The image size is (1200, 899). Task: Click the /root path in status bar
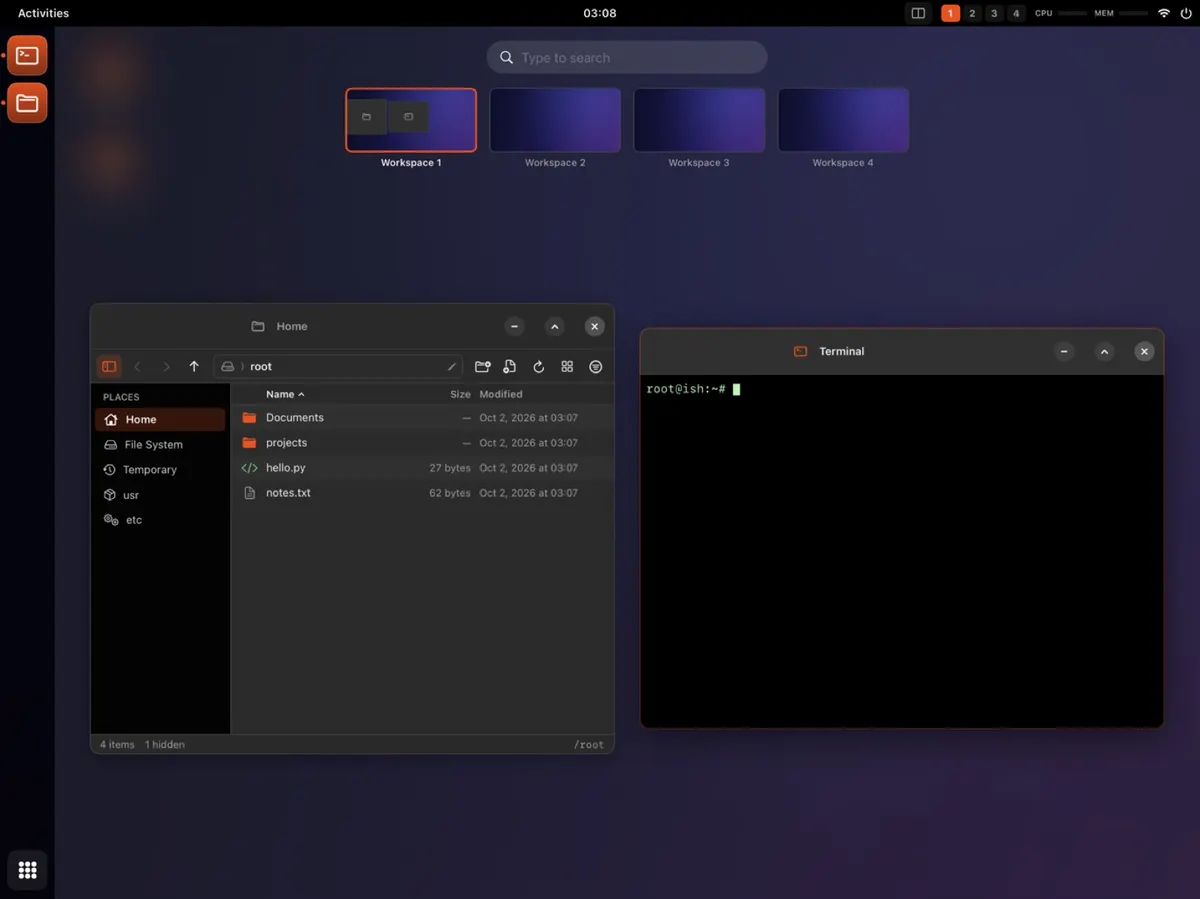(589, 745)
